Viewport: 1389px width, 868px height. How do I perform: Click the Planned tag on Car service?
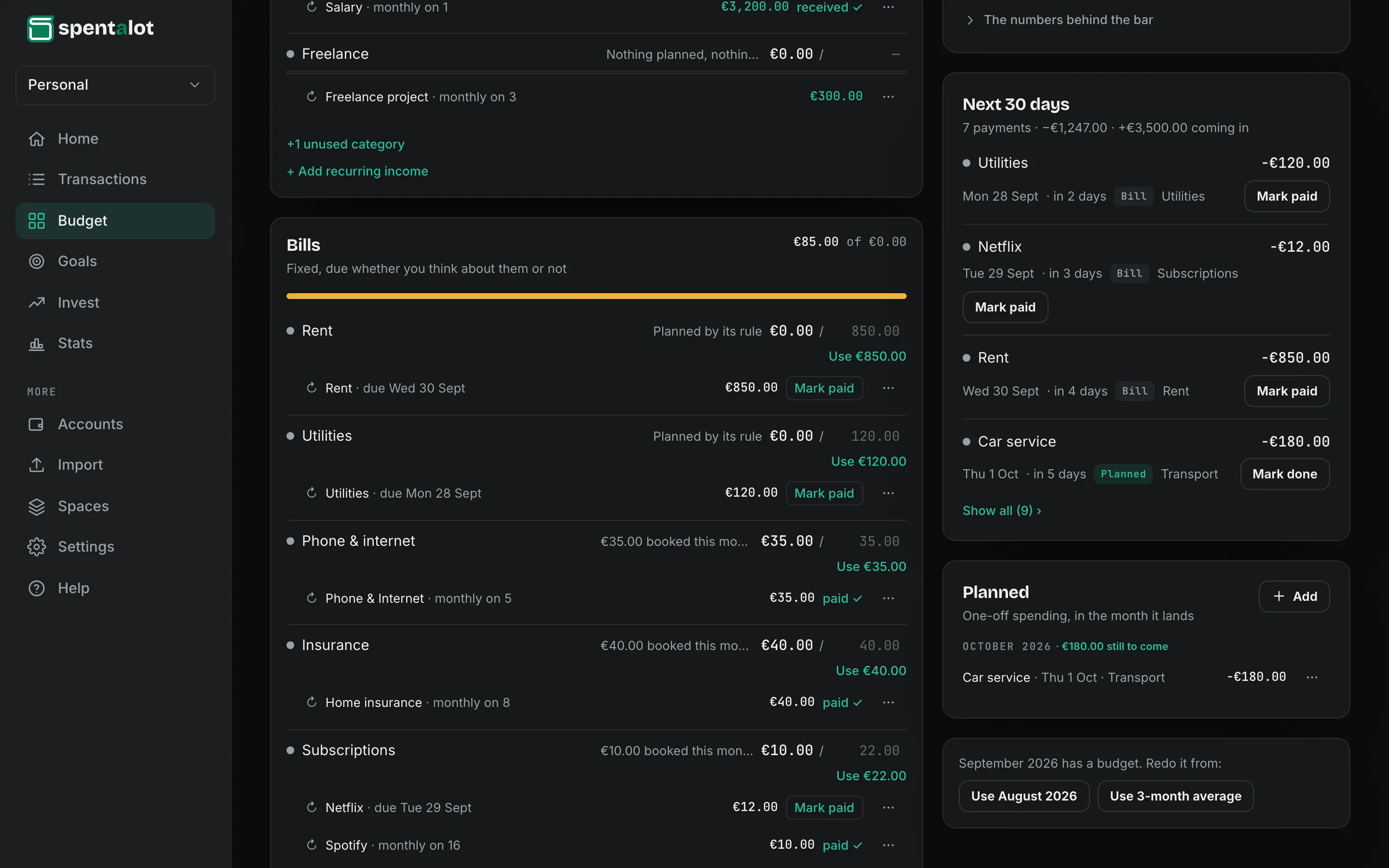coord(1123,474)
